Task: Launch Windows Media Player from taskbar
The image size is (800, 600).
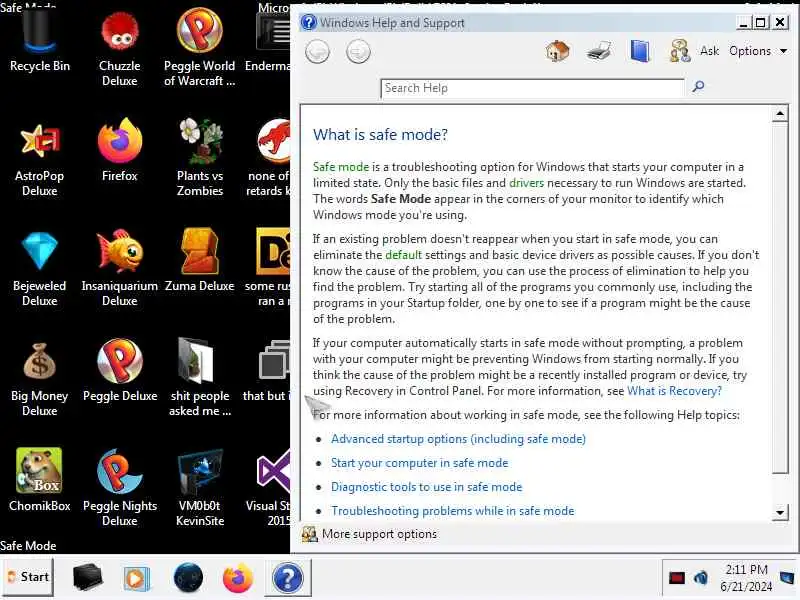Action: [136, 579]
